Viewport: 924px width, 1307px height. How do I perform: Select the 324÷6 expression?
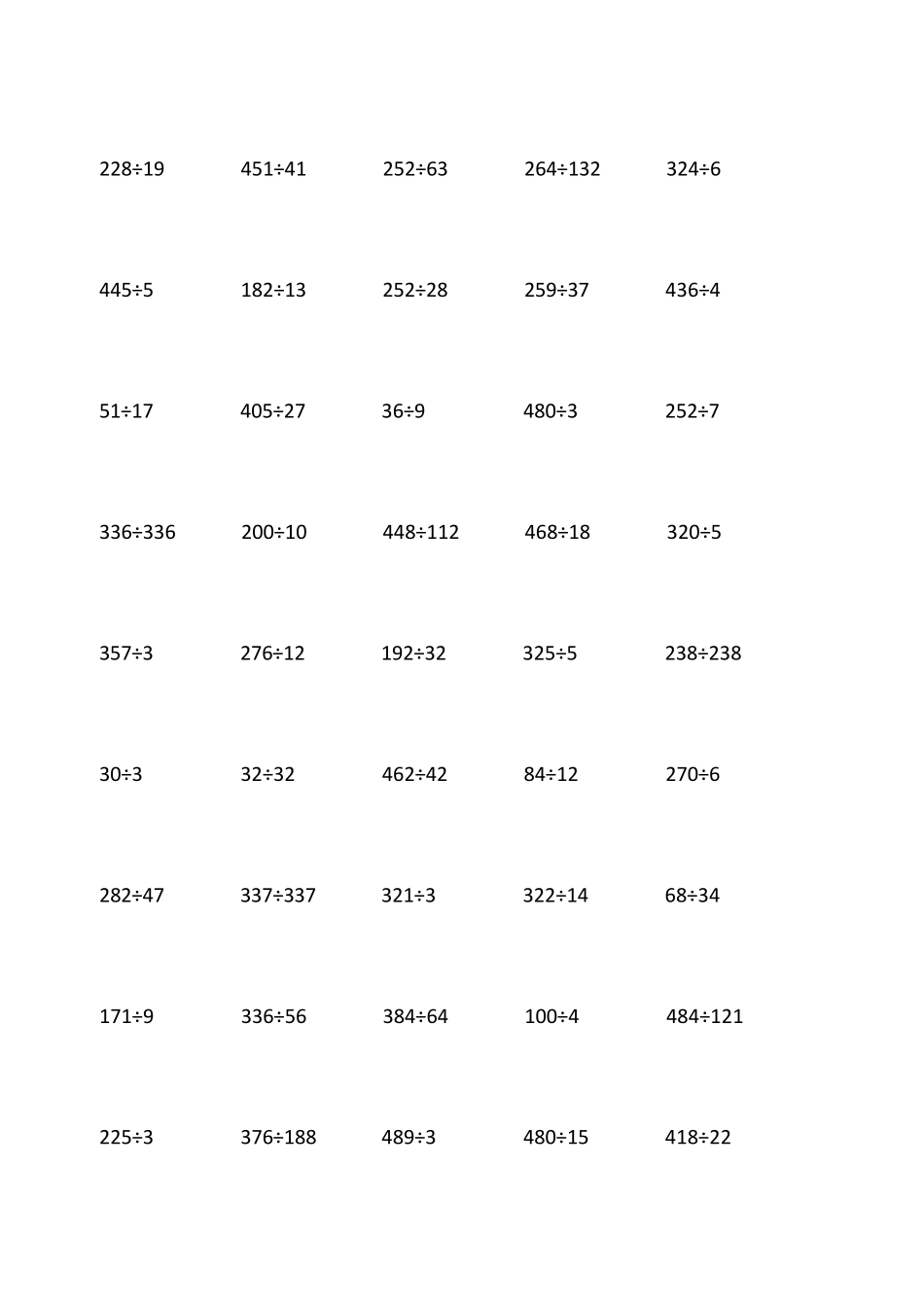click(x=693, y=169)
